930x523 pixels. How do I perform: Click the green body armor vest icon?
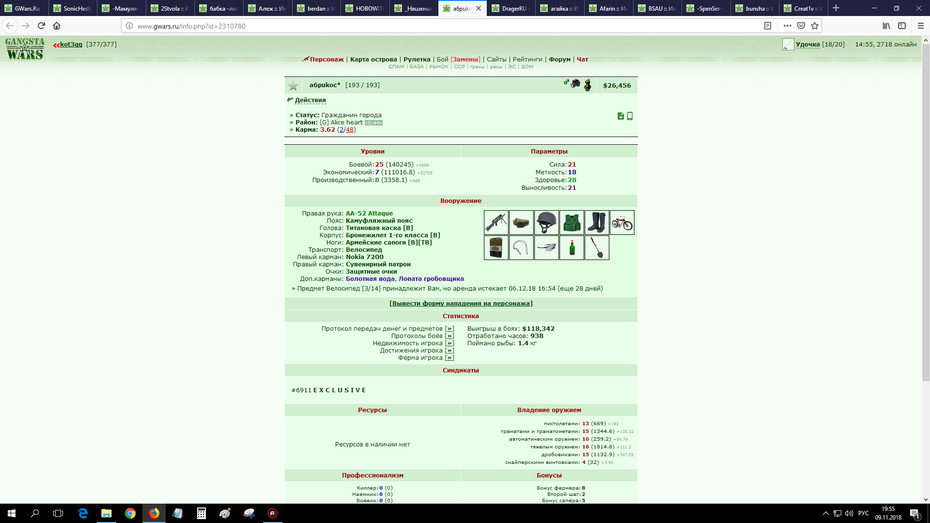click(x=571, y=222)
